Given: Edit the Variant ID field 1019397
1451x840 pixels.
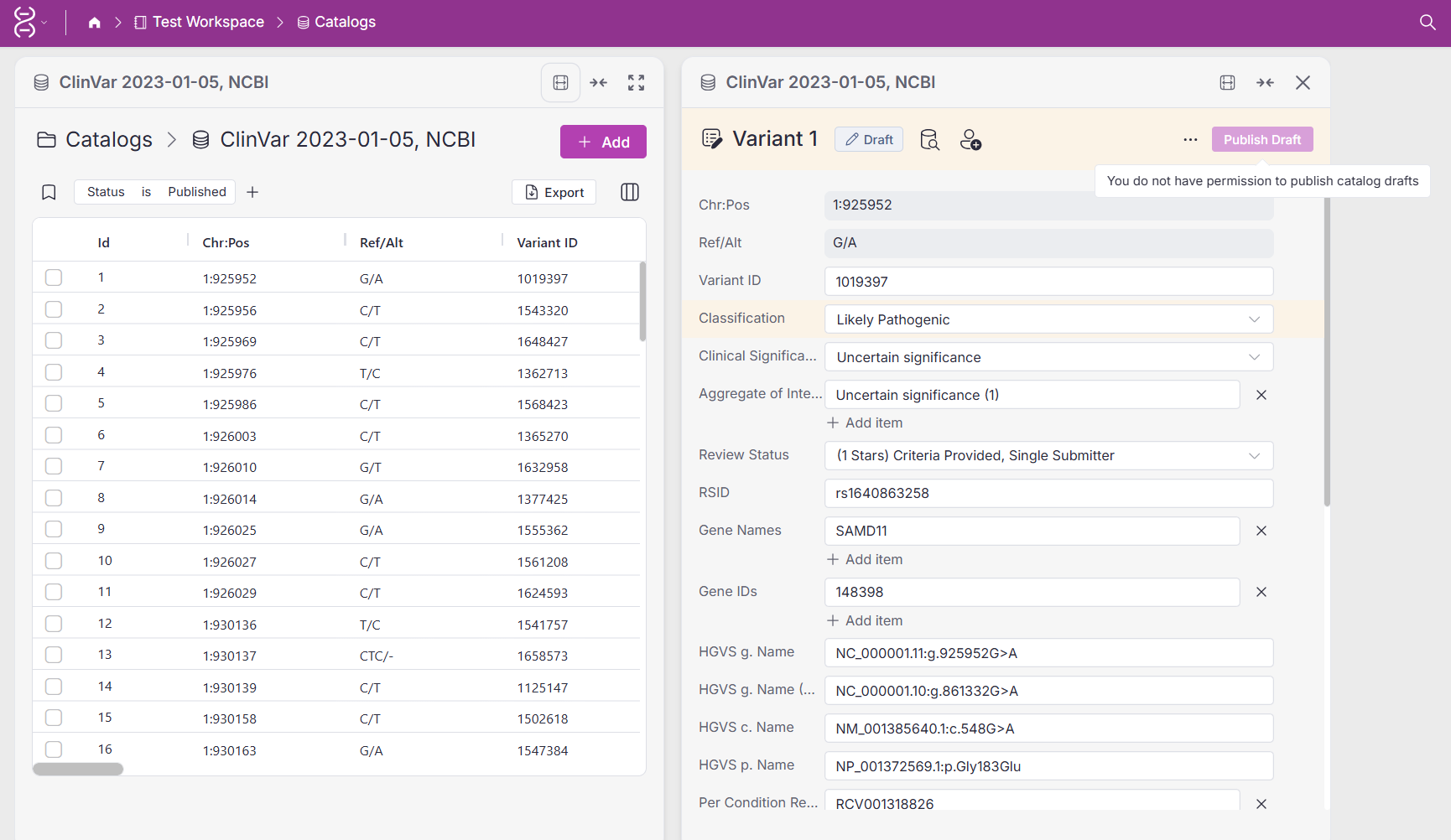Looking at the screenshot, I should point(1048,282).
